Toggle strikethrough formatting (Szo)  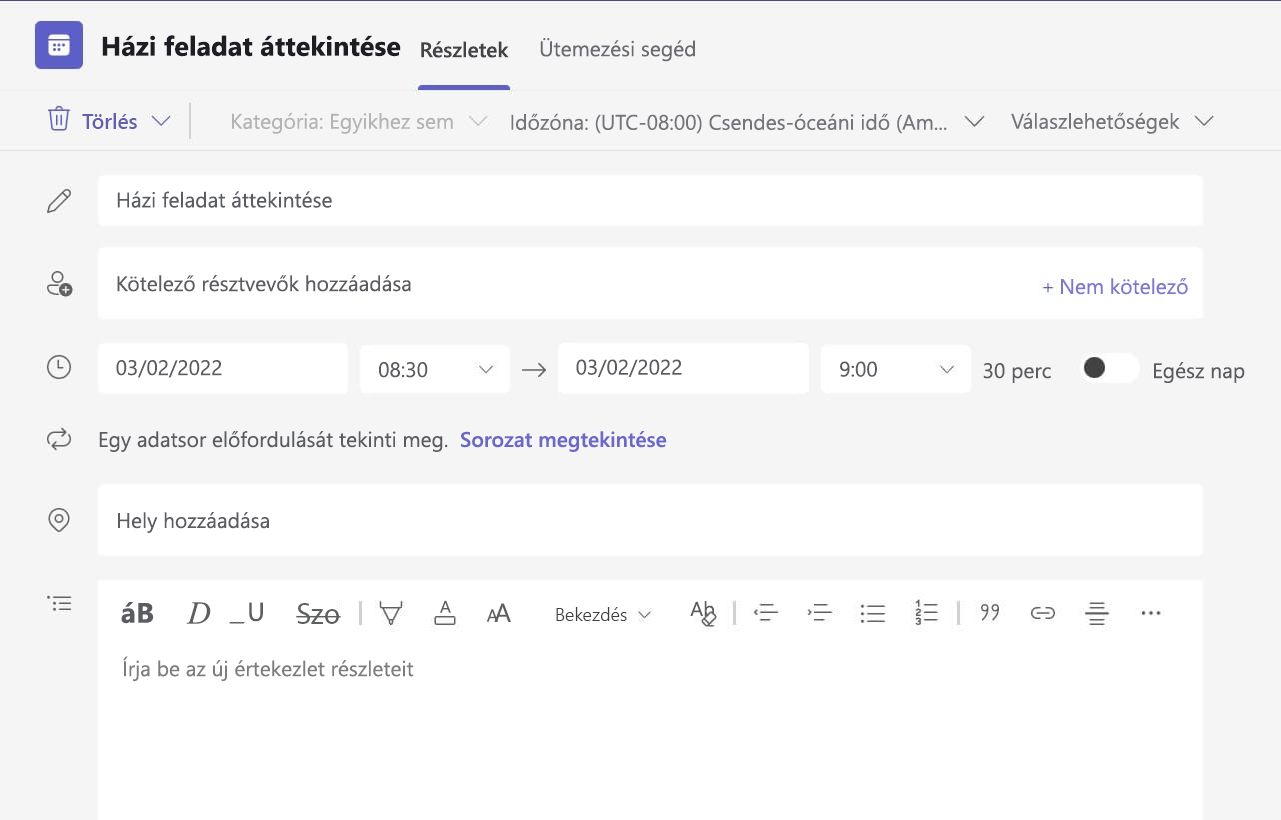[318, 614]
